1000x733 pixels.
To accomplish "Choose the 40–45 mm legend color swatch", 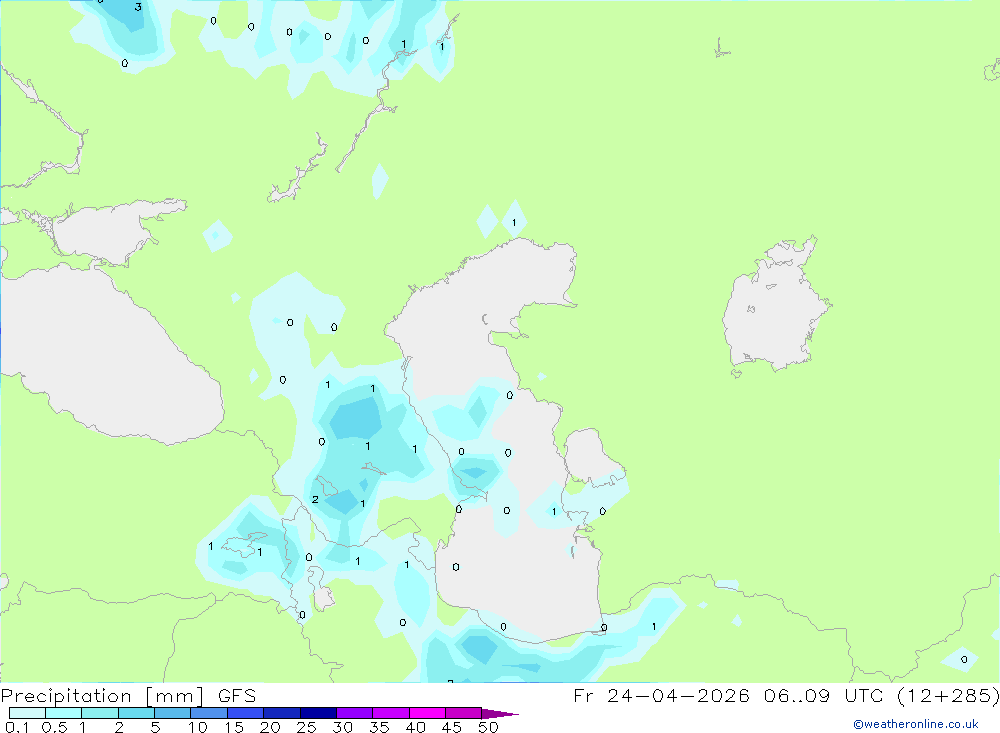I will tap(427, 713).
